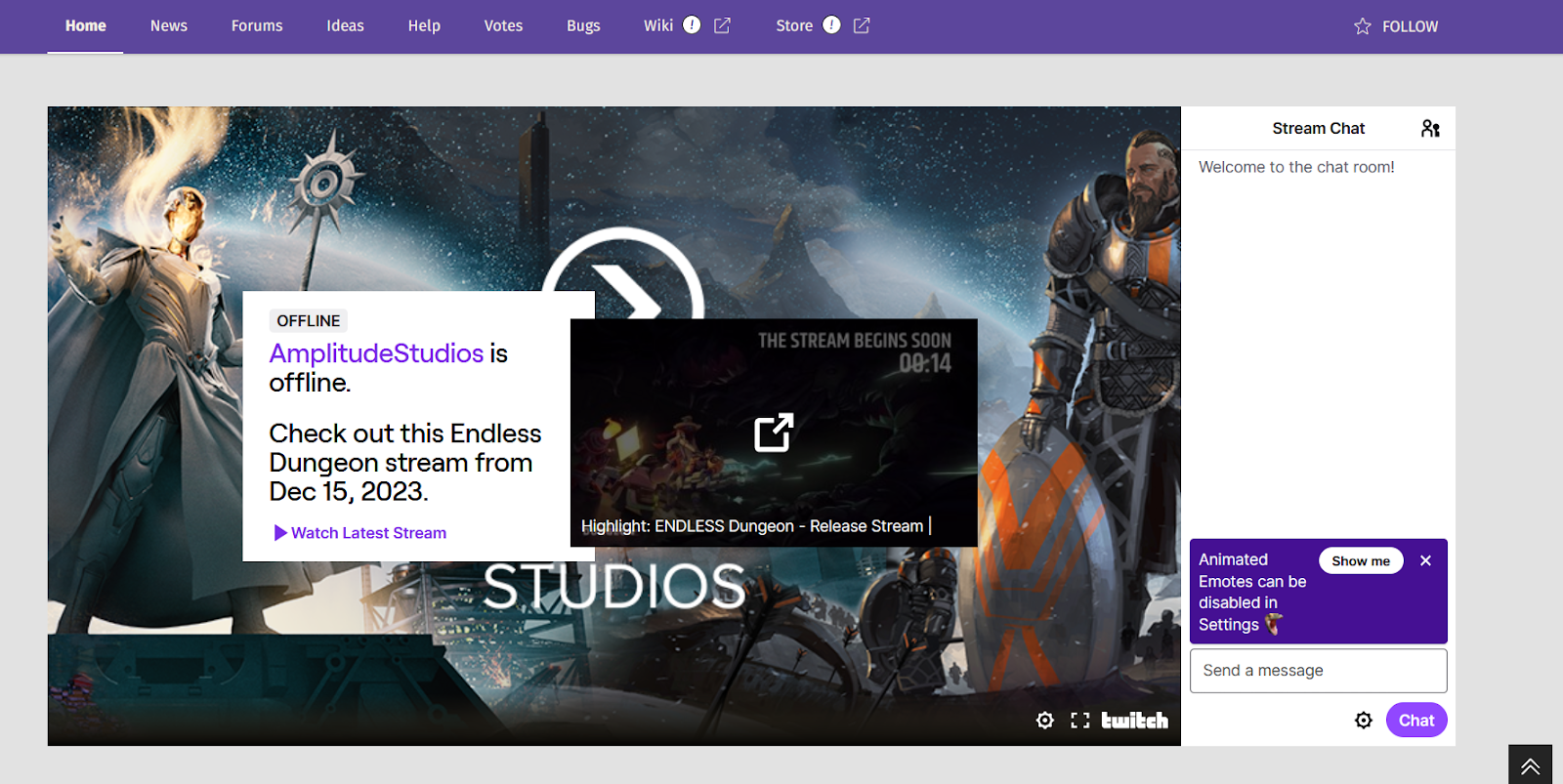Toggle fullscreen on the Twitch player

1080,721
